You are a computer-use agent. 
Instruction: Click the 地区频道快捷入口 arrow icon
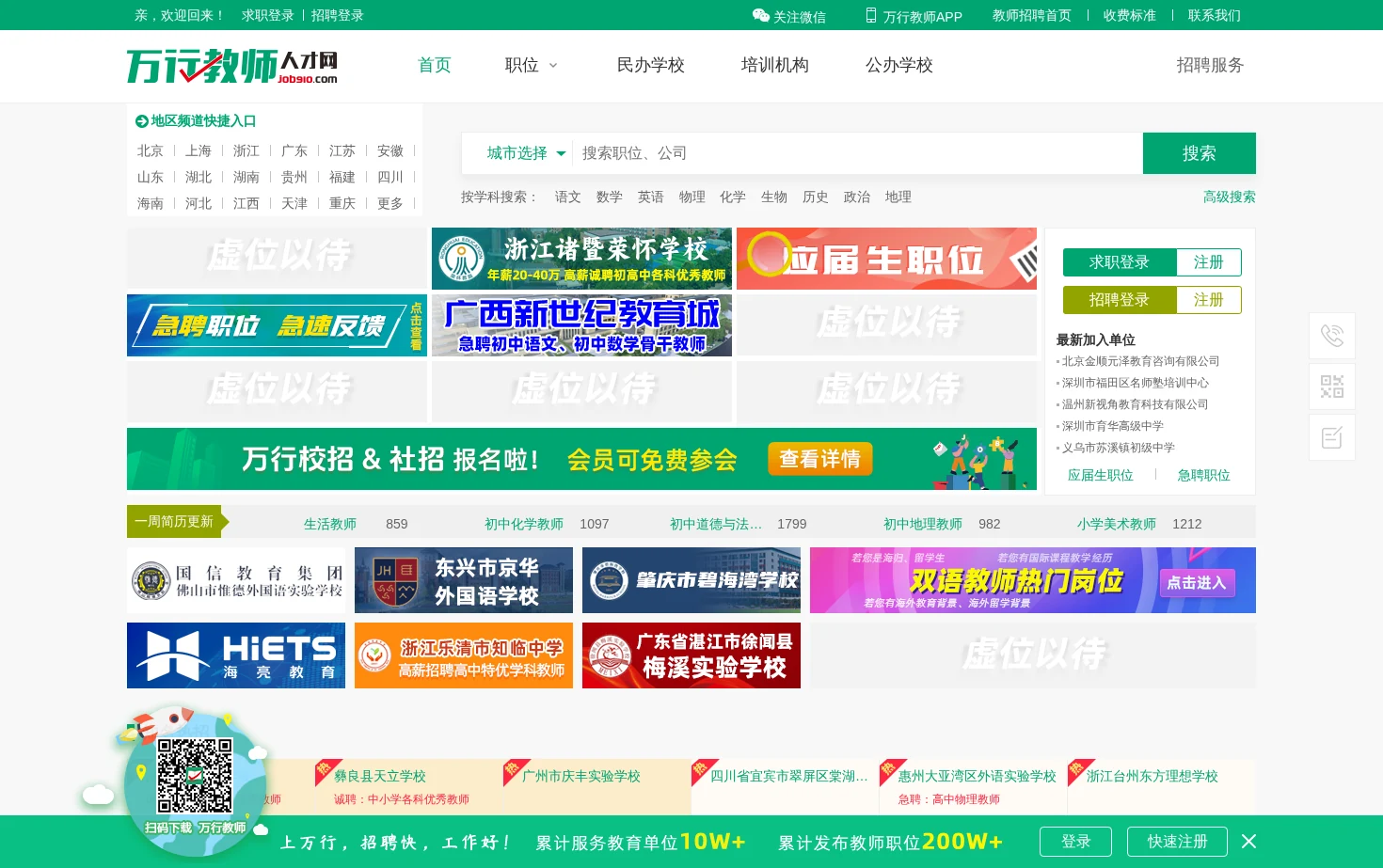142,121
